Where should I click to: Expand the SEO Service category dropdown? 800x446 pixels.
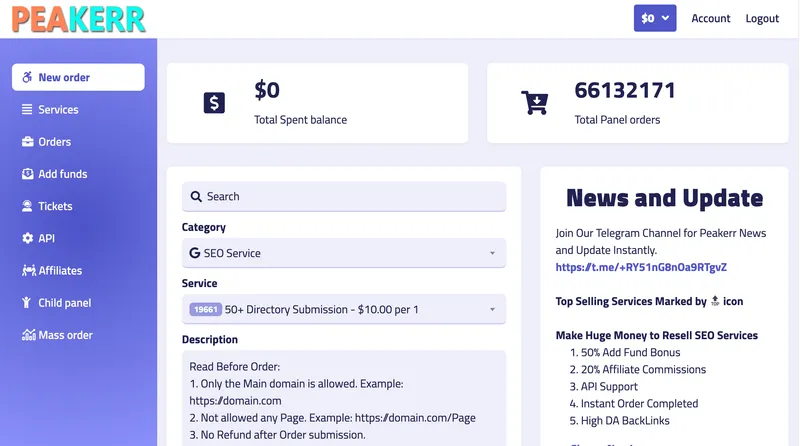(x=344, y=253)
